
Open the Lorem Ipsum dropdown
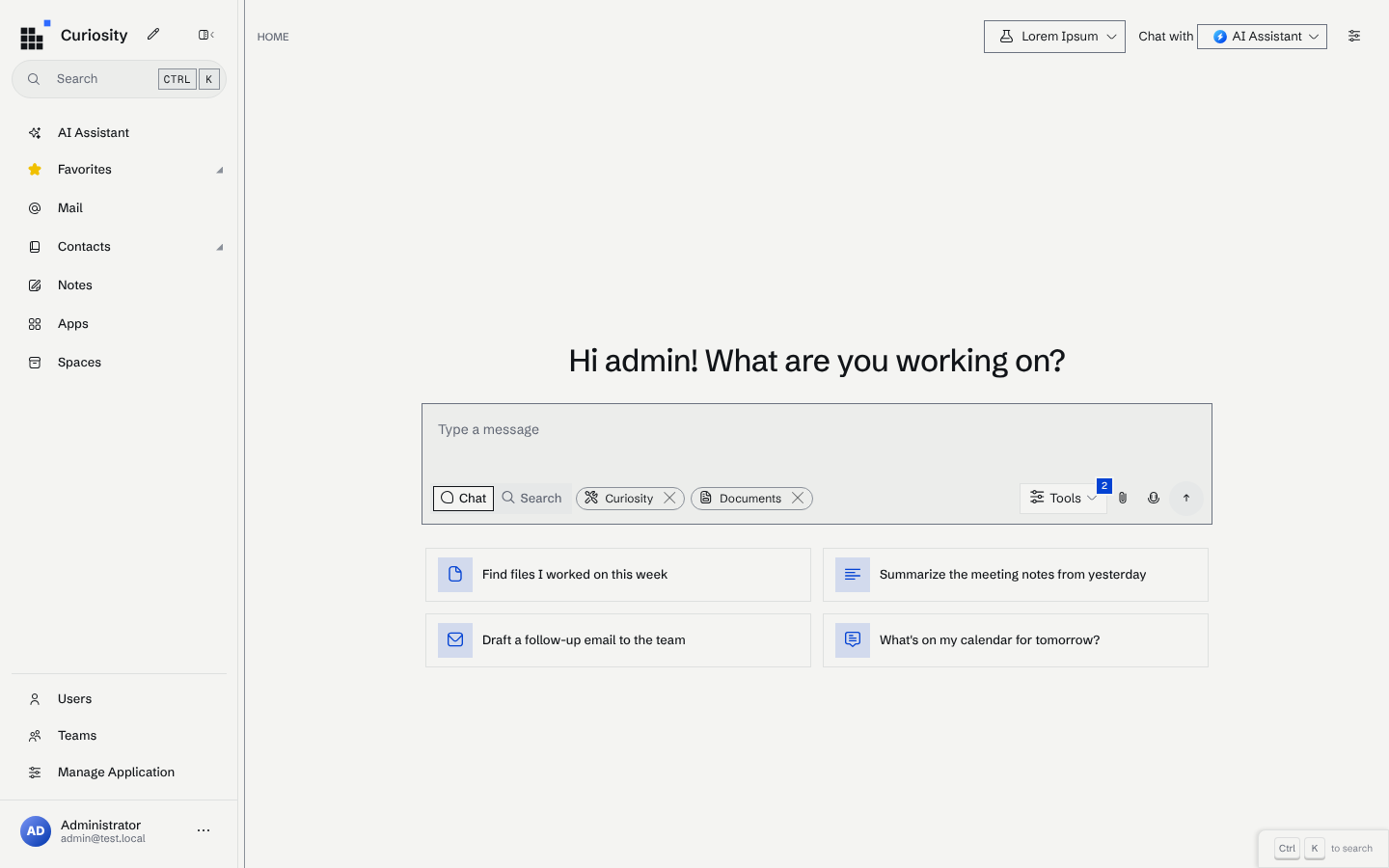click(x=1054, y=37)
